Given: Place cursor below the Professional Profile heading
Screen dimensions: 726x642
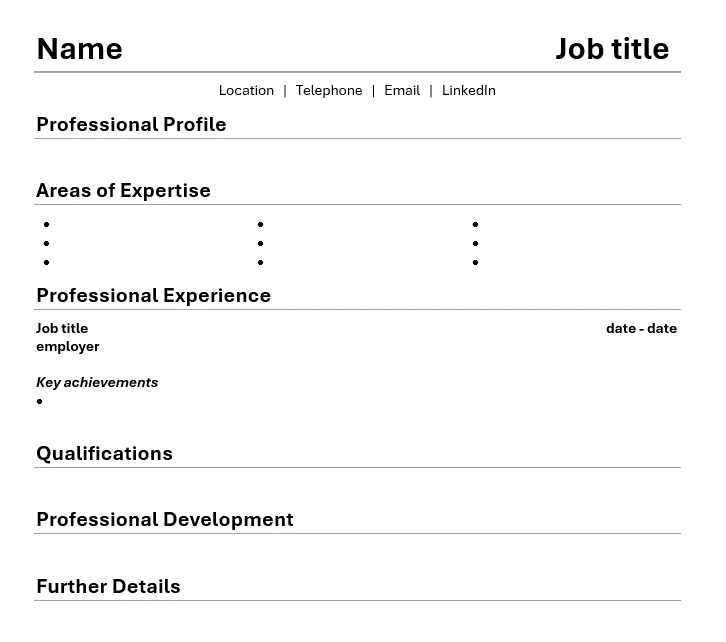Looking at the screenshot, I should [357, 156].
